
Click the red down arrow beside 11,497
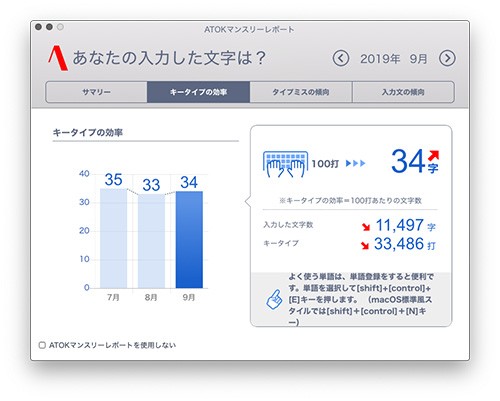click(366, 227)
